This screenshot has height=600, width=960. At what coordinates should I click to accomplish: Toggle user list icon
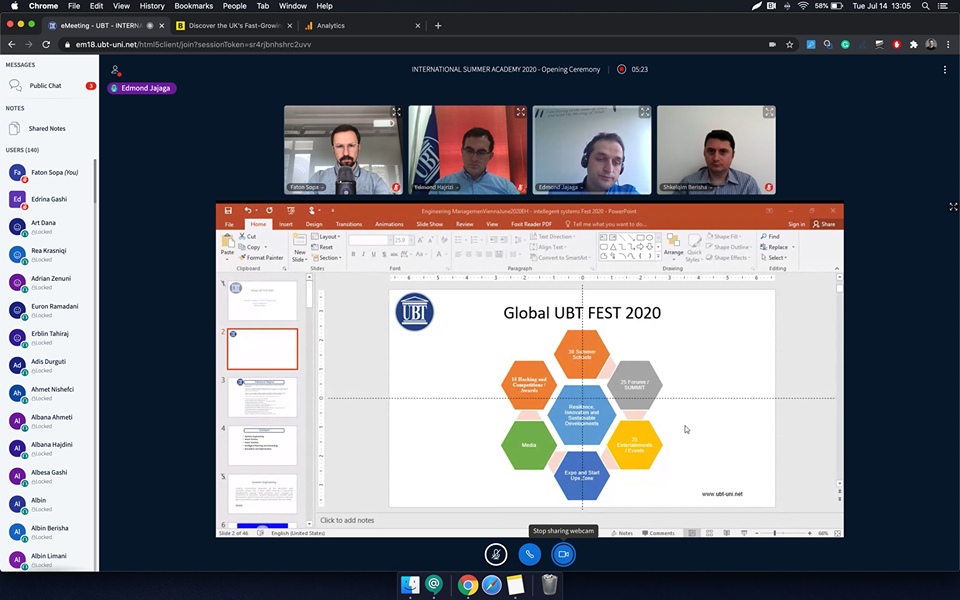point(114,70)
